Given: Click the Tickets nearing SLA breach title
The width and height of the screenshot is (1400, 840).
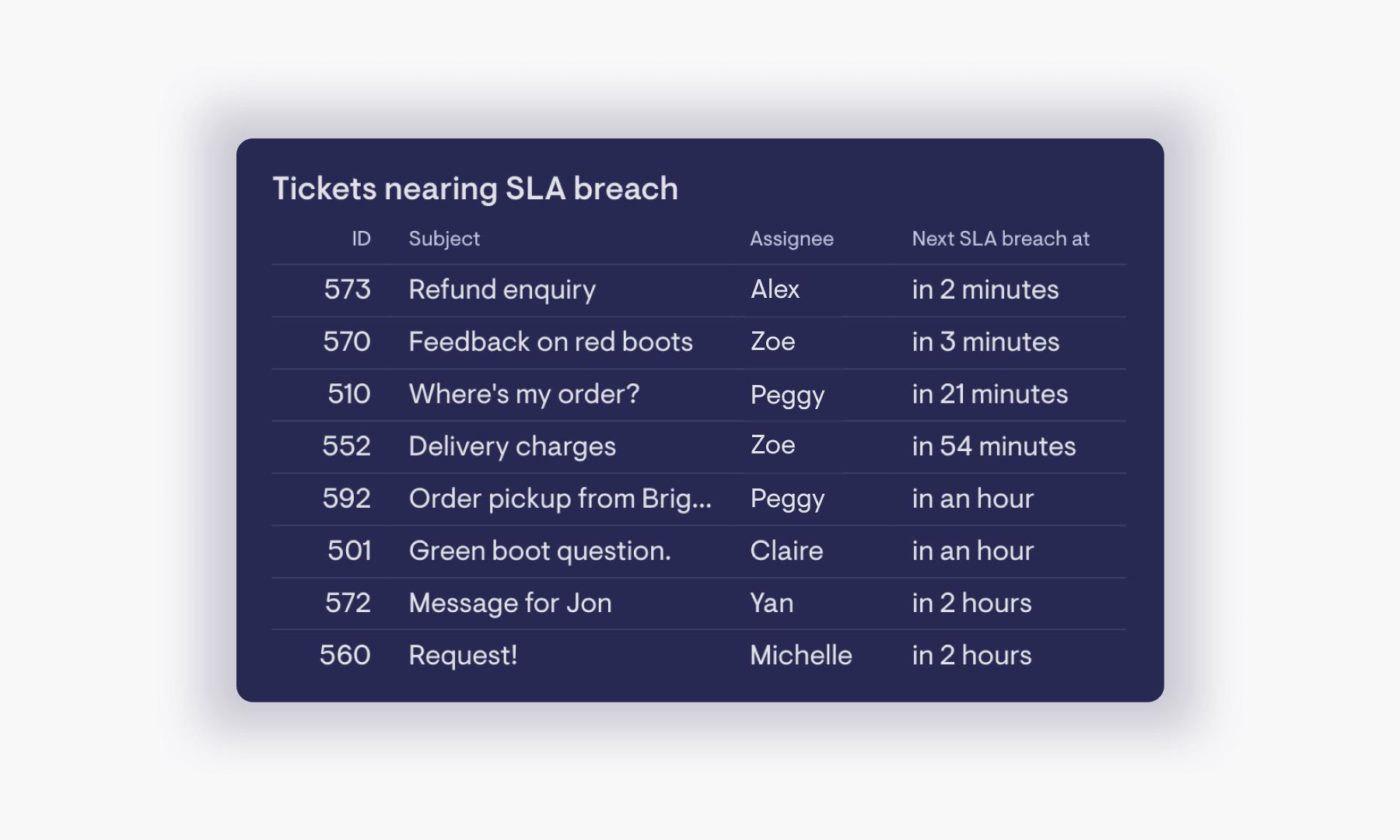Looking at the screenshot, I should coord(475,188).
